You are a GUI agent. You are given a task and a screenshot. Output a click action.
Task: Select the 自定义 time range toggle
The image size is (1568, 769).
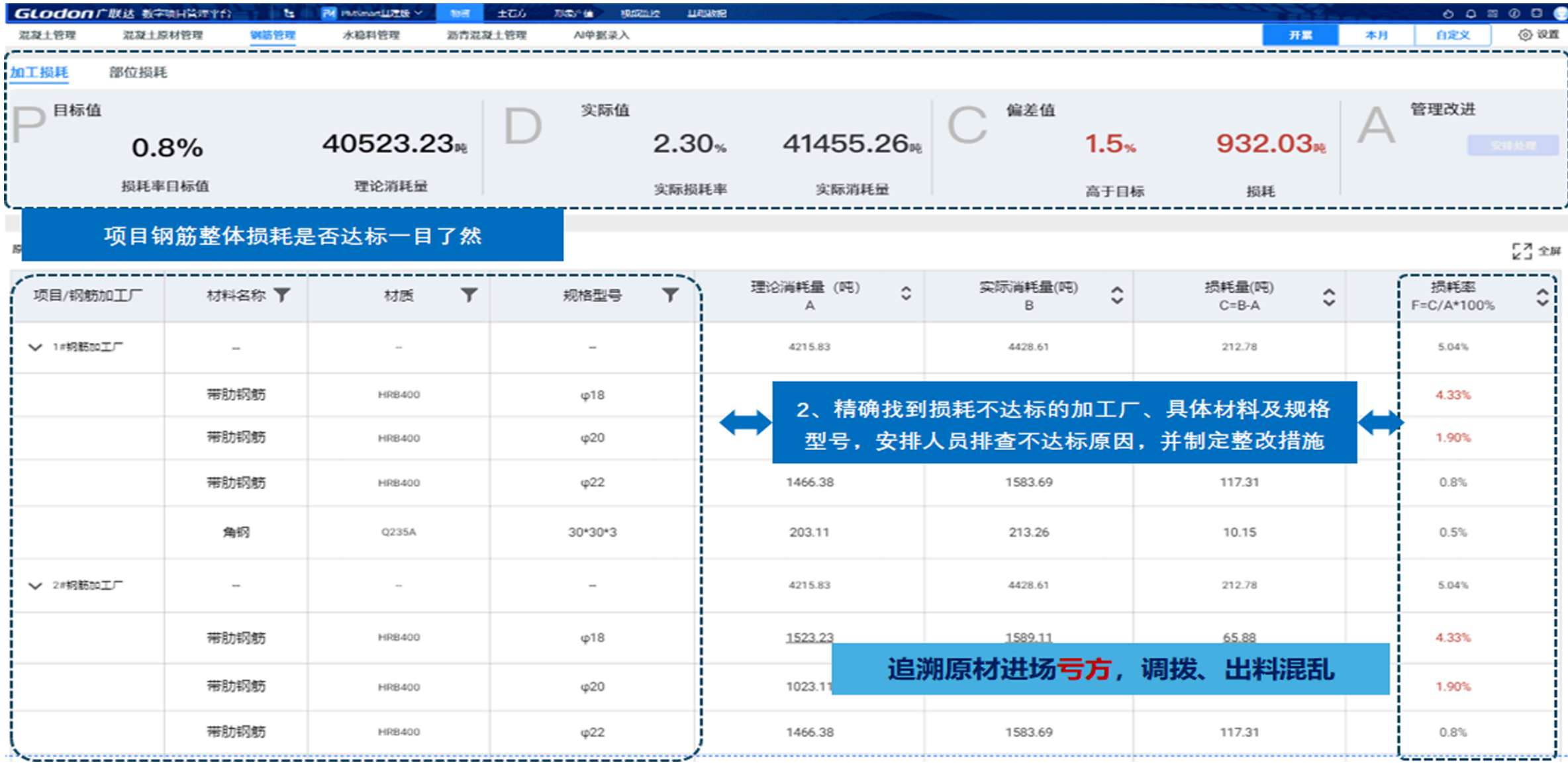[x=1452, y=35]
